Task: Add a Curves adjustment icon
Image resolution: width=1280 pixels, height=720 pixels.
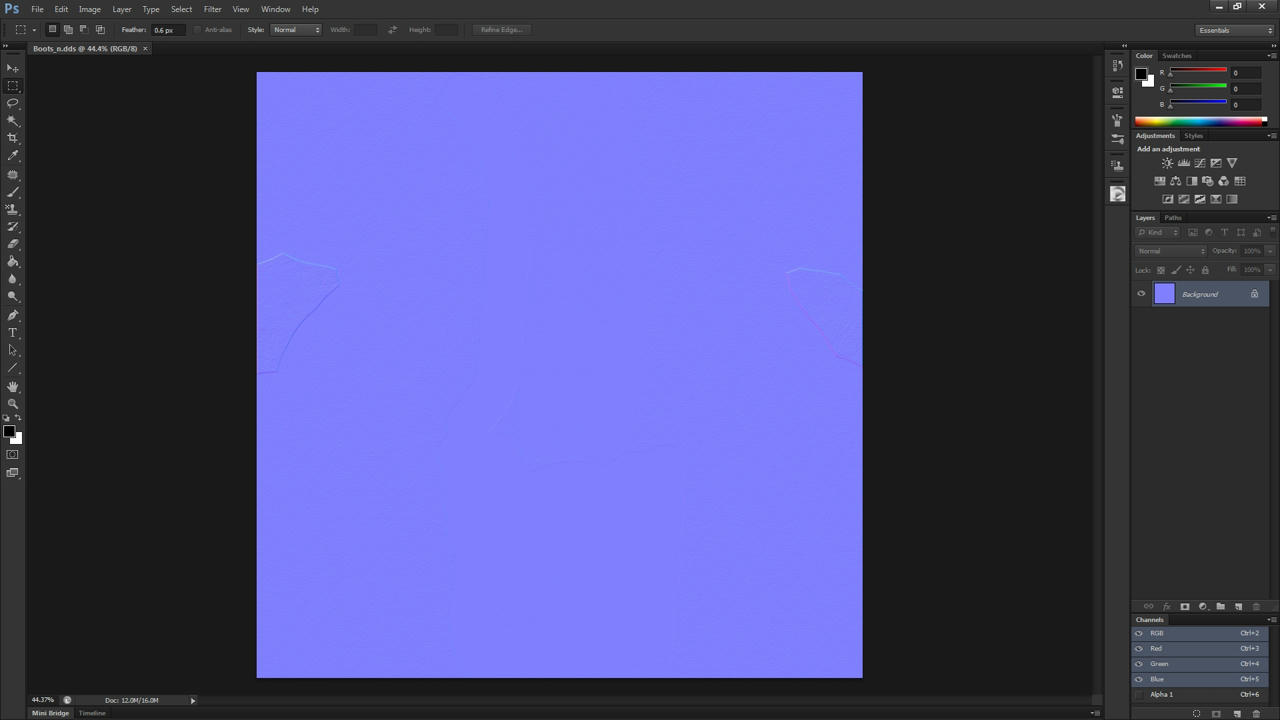Action: click(1200, 163)
